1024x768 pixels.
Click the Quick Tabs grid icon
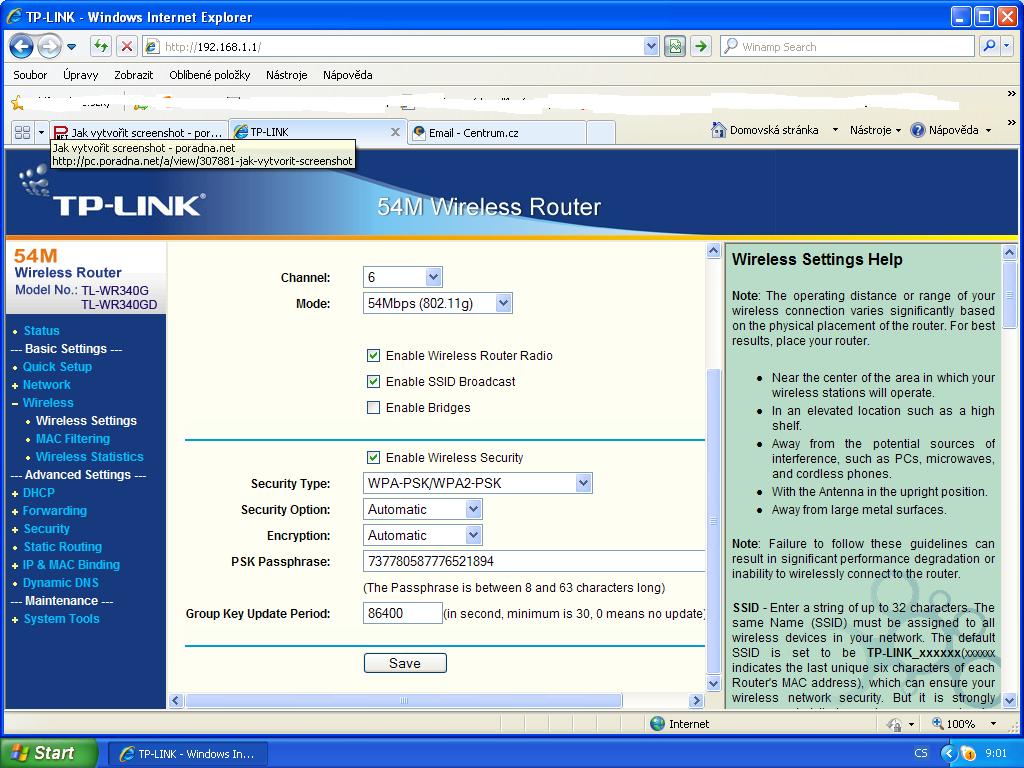click(x=22, y=133)
